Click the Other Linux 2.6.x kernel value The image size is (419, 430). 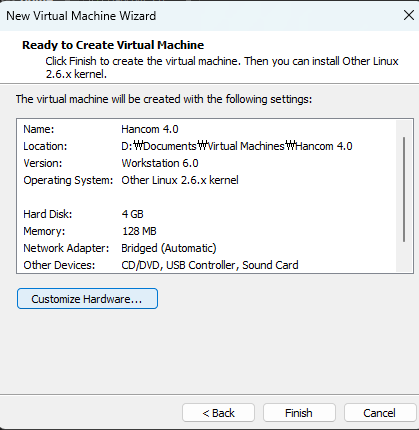(x=180, y=180)
